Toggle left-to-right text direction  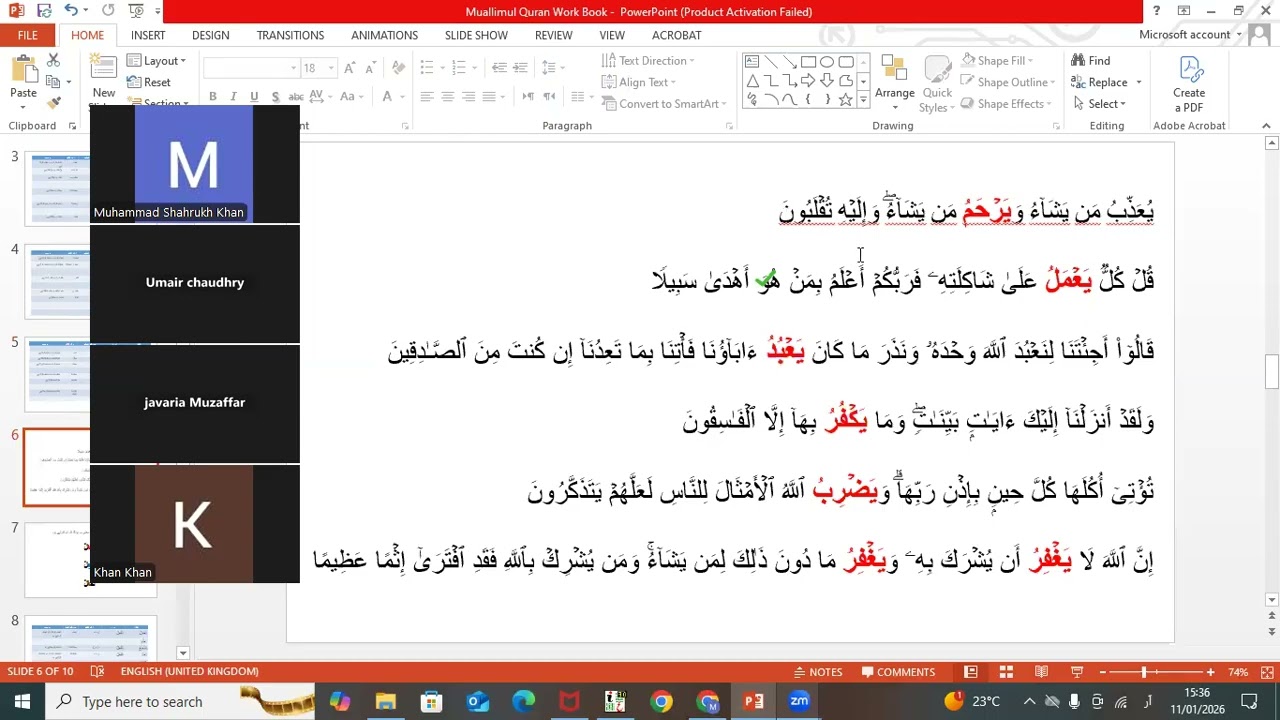(x=529, y=97)
